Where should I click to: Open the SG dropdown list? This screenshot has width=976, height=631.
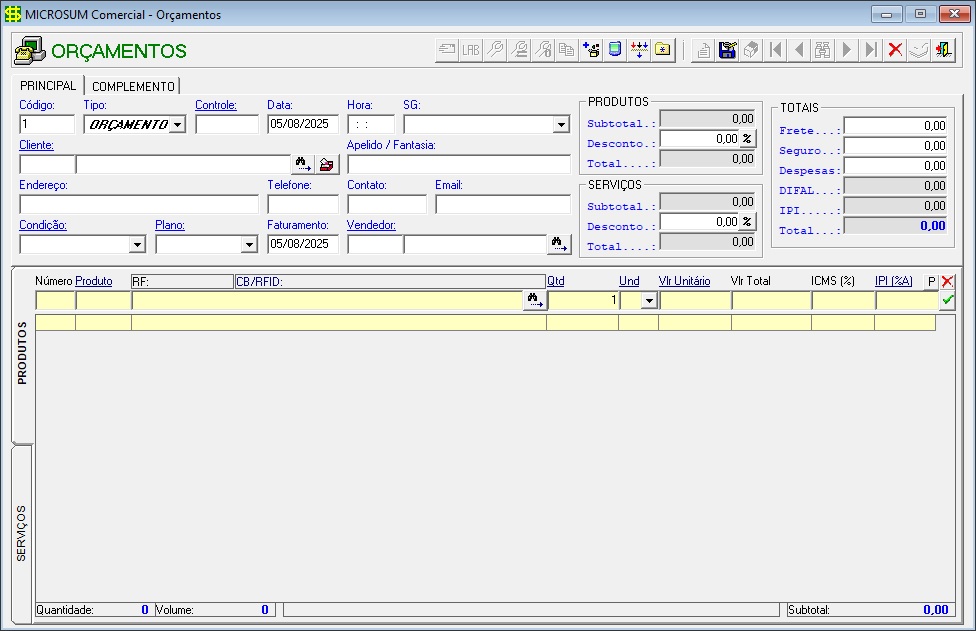click(561, 125)
